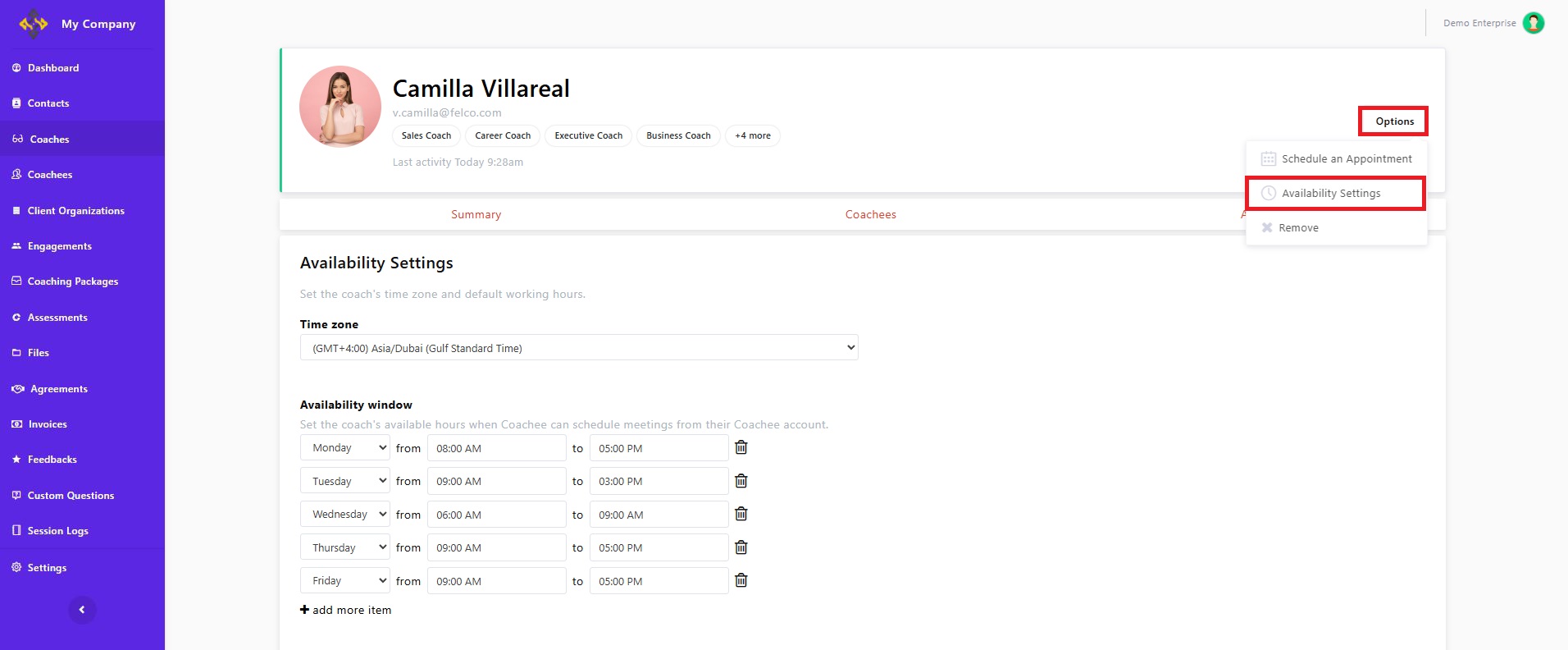This screenshot has width=1568, height=650.
Task: Click trash icon for Wednesday row
Action: tap(741, 514)
